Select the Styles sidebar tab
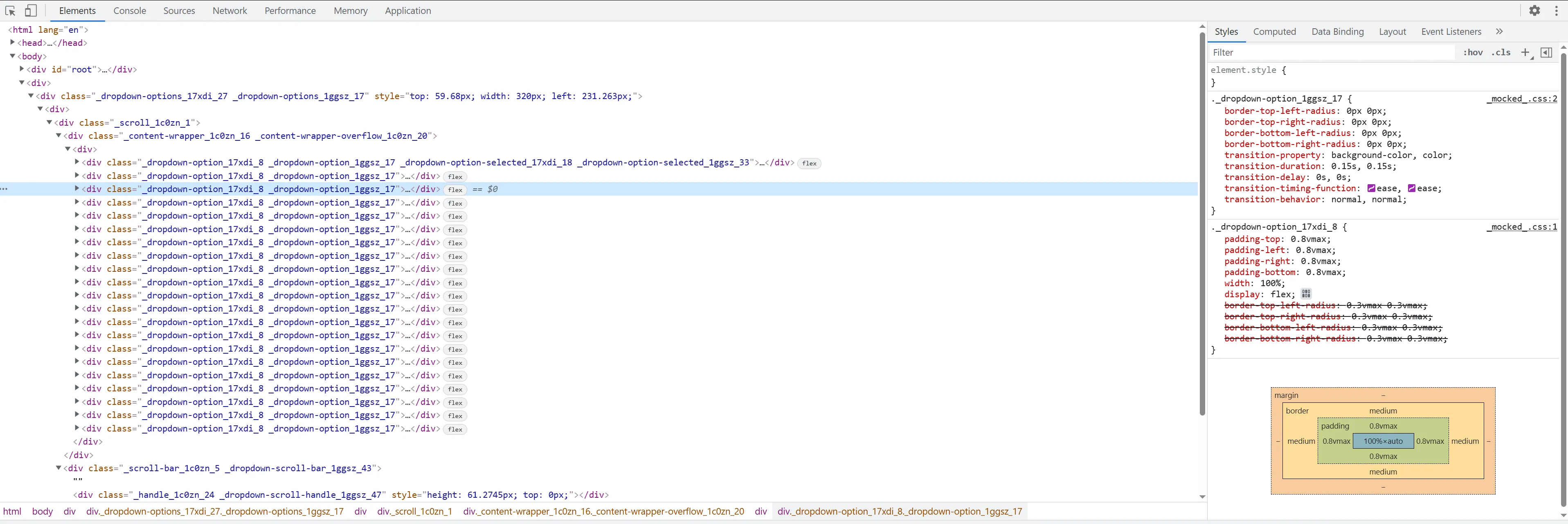The height and width of the screenshot is (524, 1568). (1226, 32)
